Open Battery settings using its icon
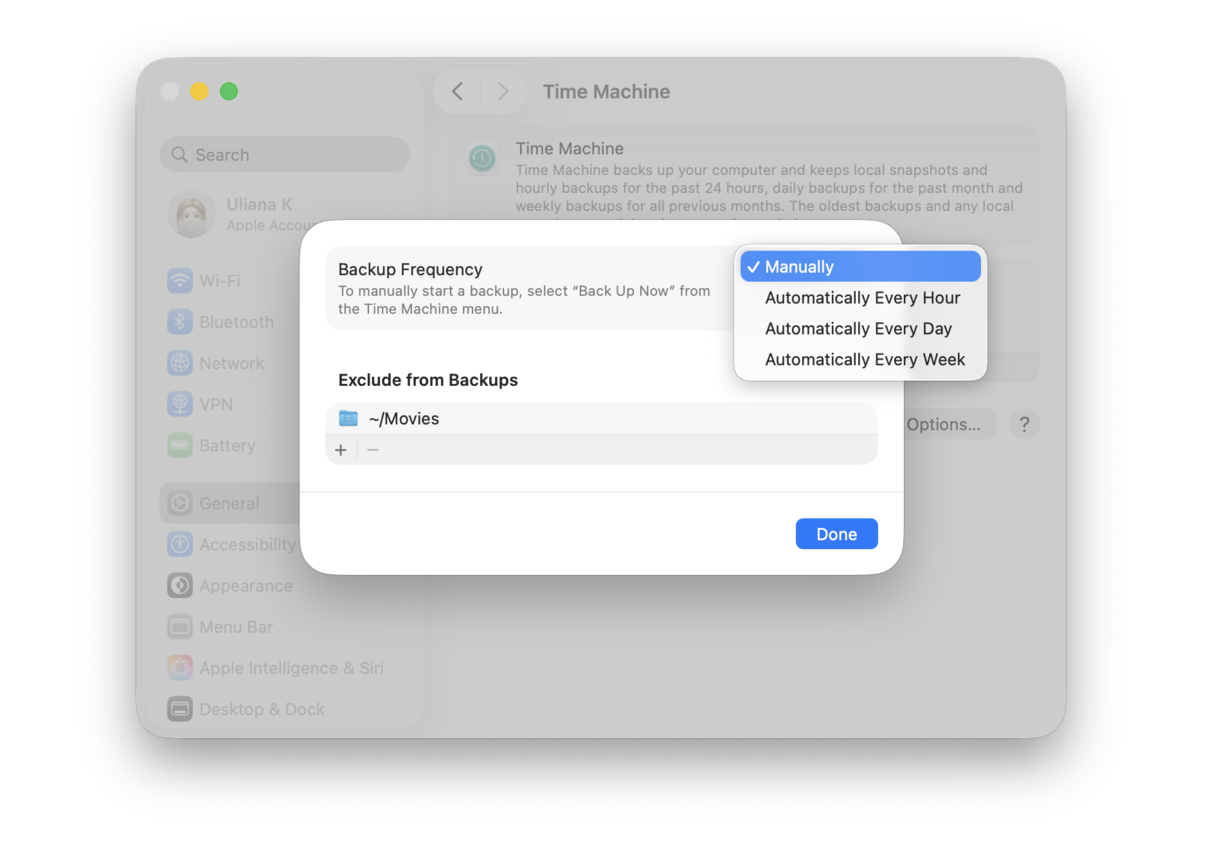Image resolution: width=1215 pixels, height=845 pixels. pos(180,445)
